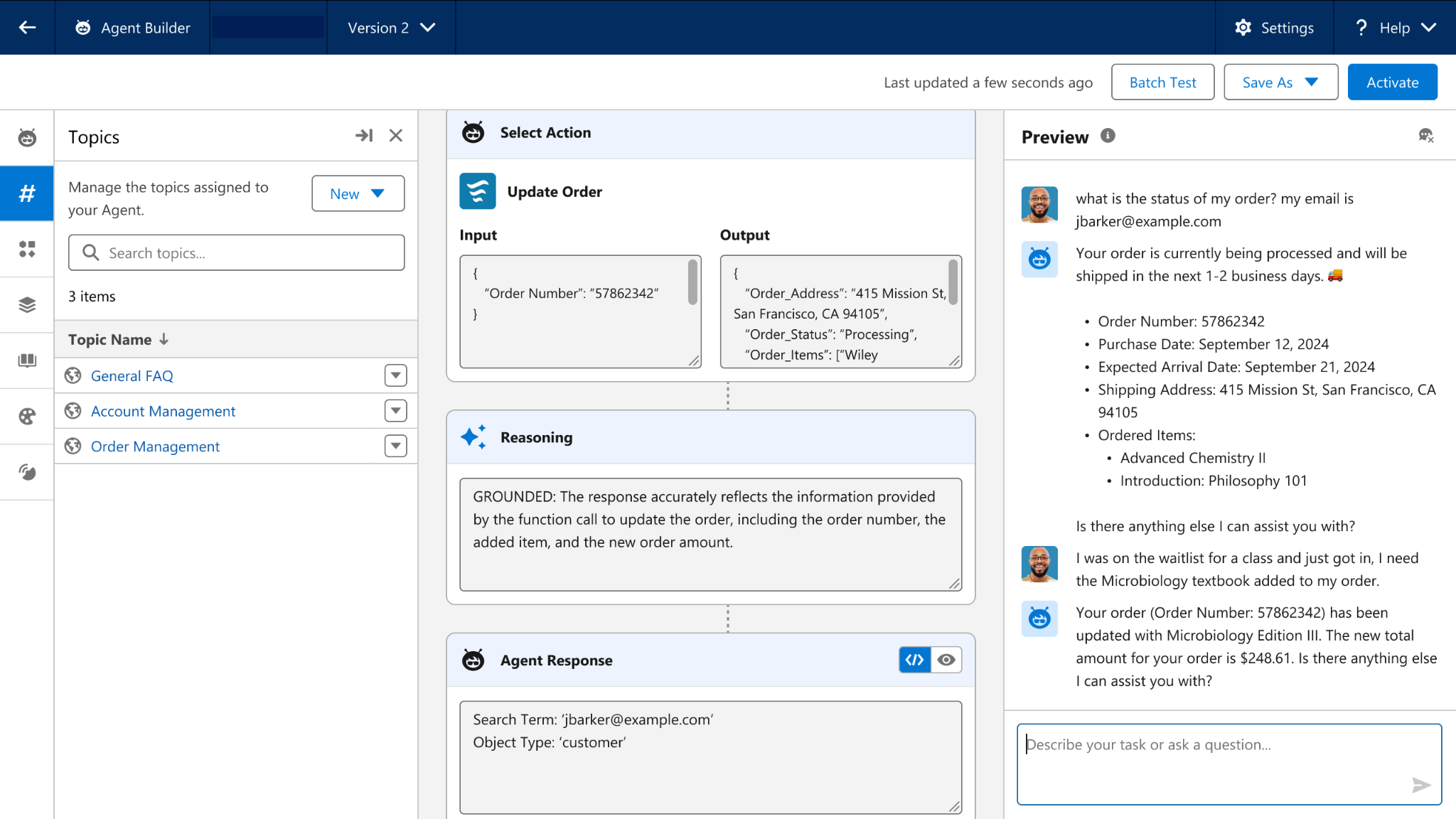Show the code view of Agent Response
This screenshot has height=819, width=1456.
pyautogui.click(x=915, y=660)
